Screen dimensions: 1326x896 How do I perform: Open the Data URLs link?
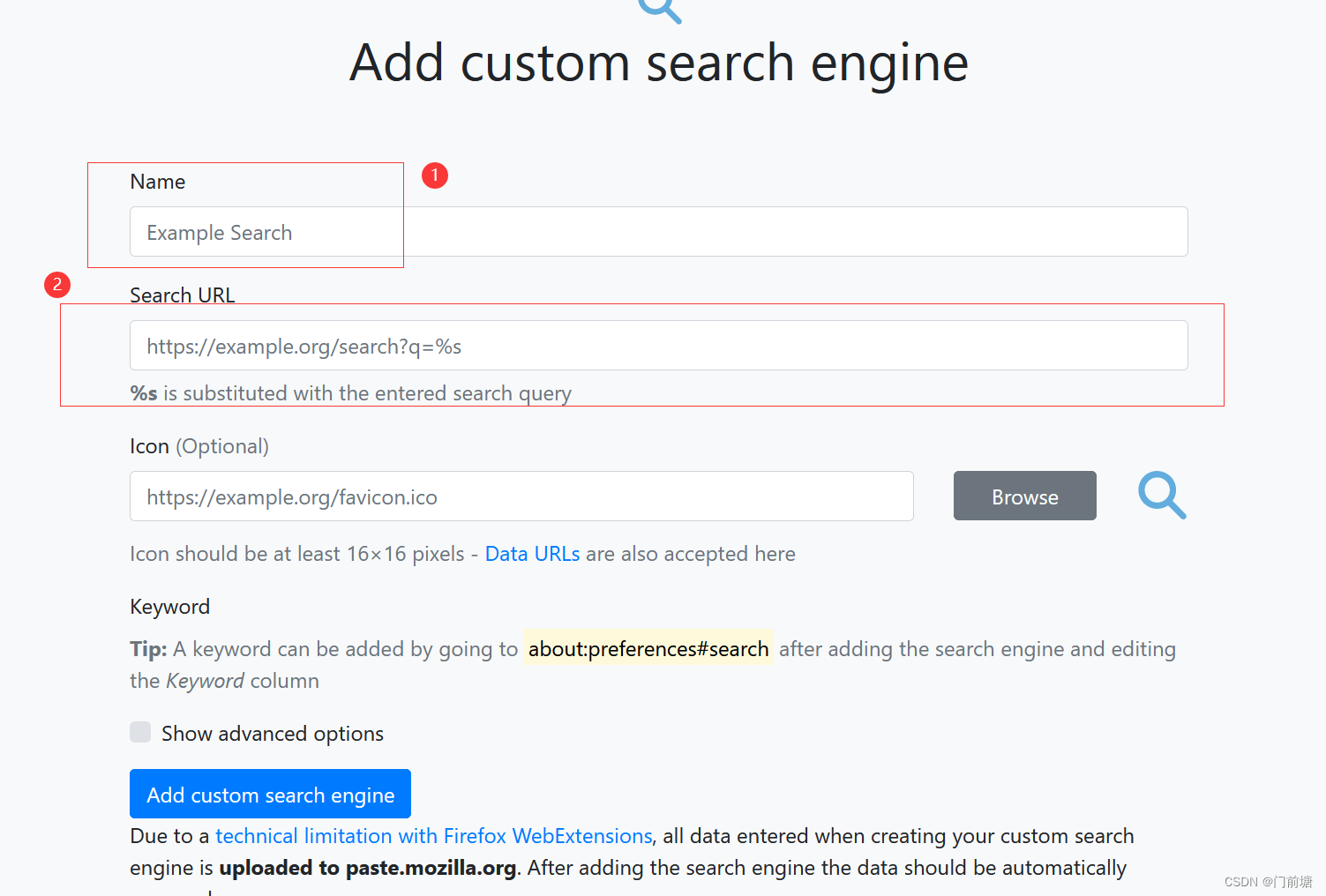pyautogui.click(x=532, y=554)
